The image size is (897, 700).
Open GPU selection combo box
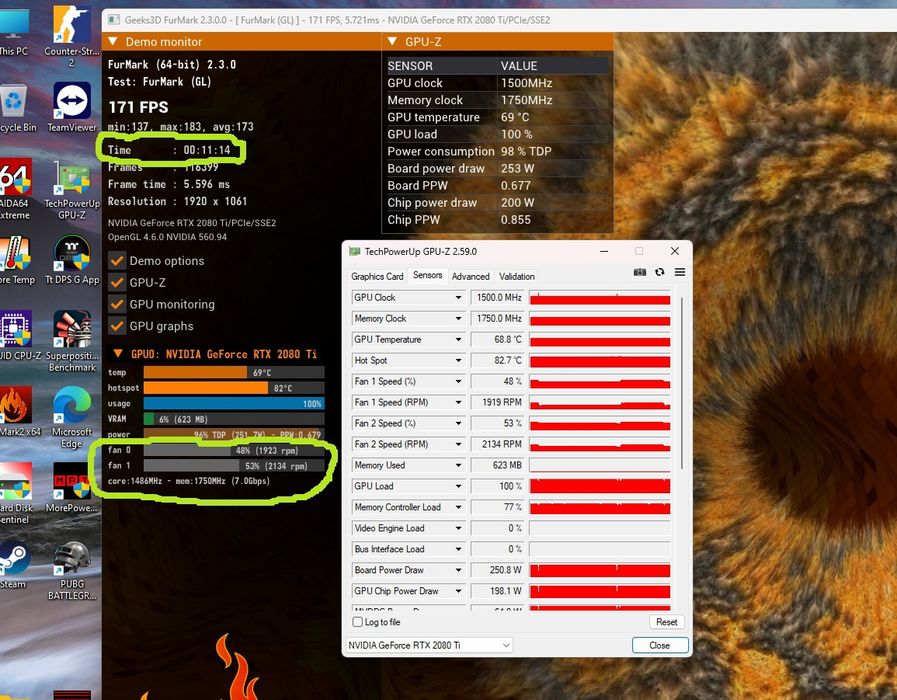(429, 645)
